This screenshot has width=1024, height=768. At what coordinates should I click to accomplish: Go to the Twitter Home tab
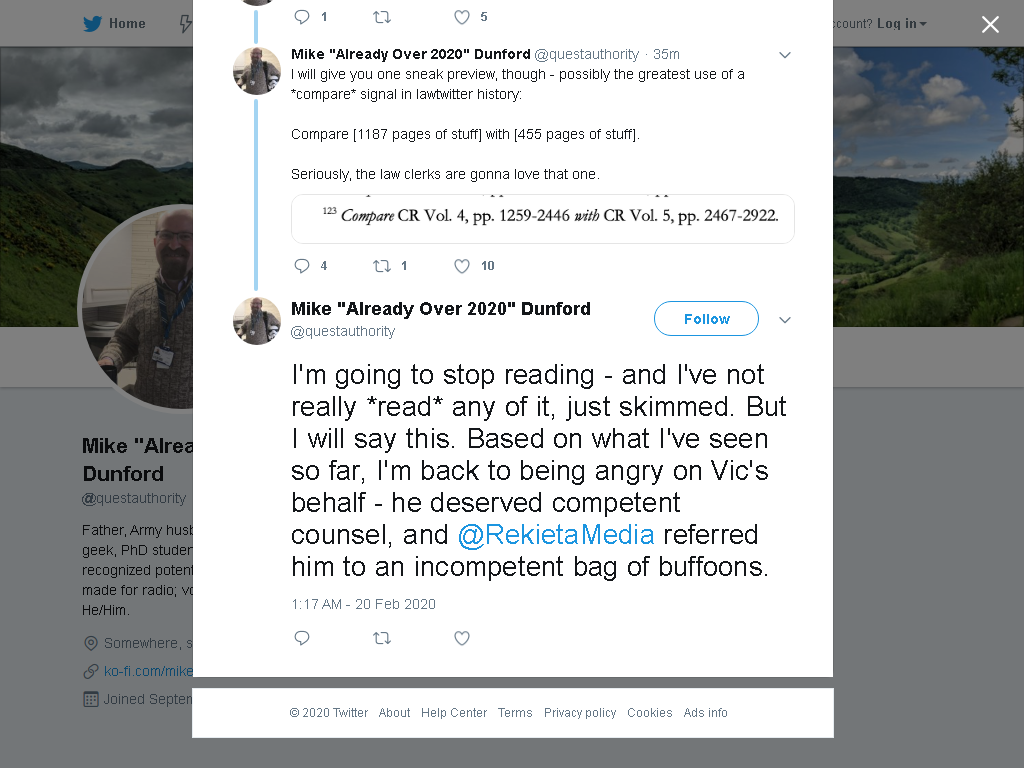click(114, 24)
